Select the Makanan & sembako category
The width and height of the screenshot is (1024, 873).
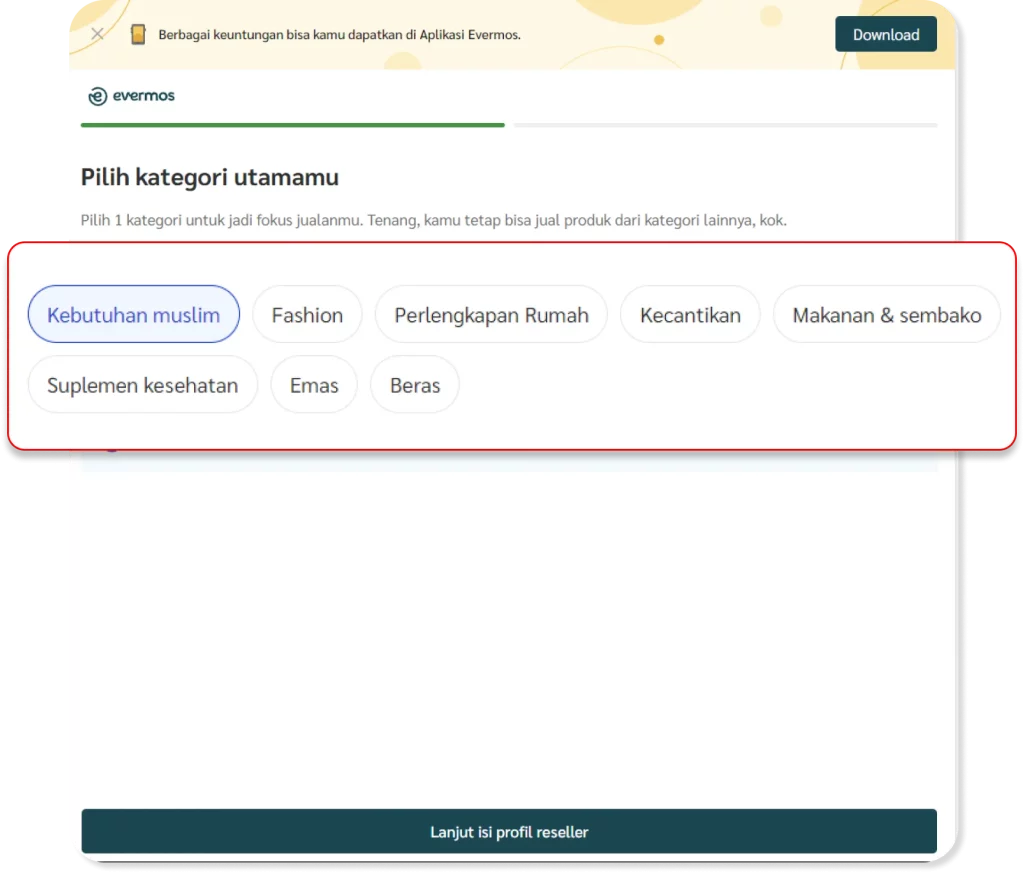(x=886, y=314)
